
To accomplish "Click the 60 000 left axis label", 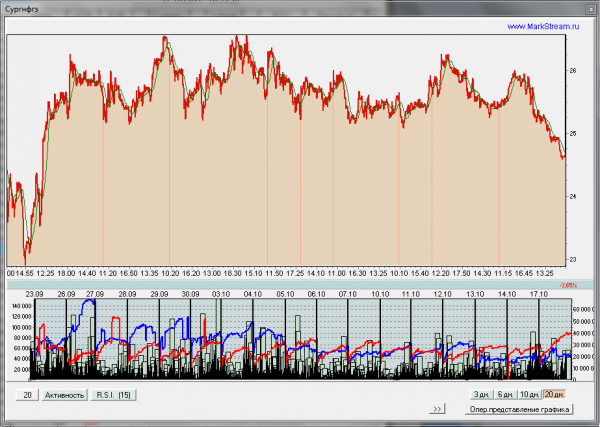I will [23, 349].
